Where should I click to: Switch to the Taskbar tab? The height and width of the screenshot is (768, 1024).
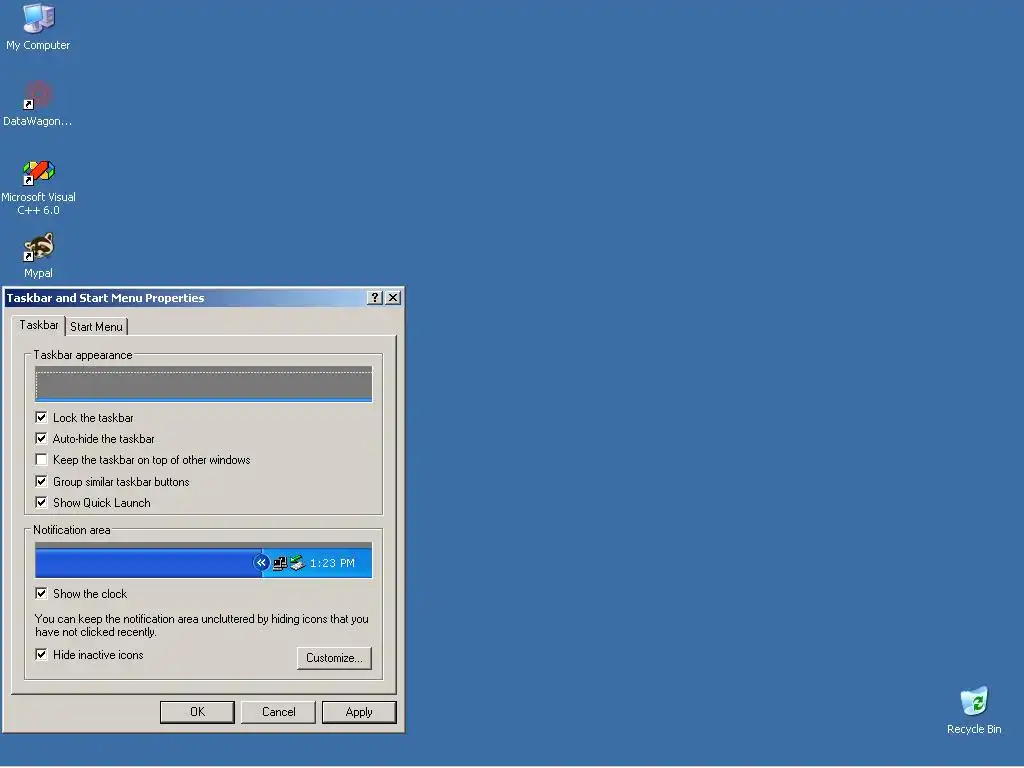[x=39, y=325]
